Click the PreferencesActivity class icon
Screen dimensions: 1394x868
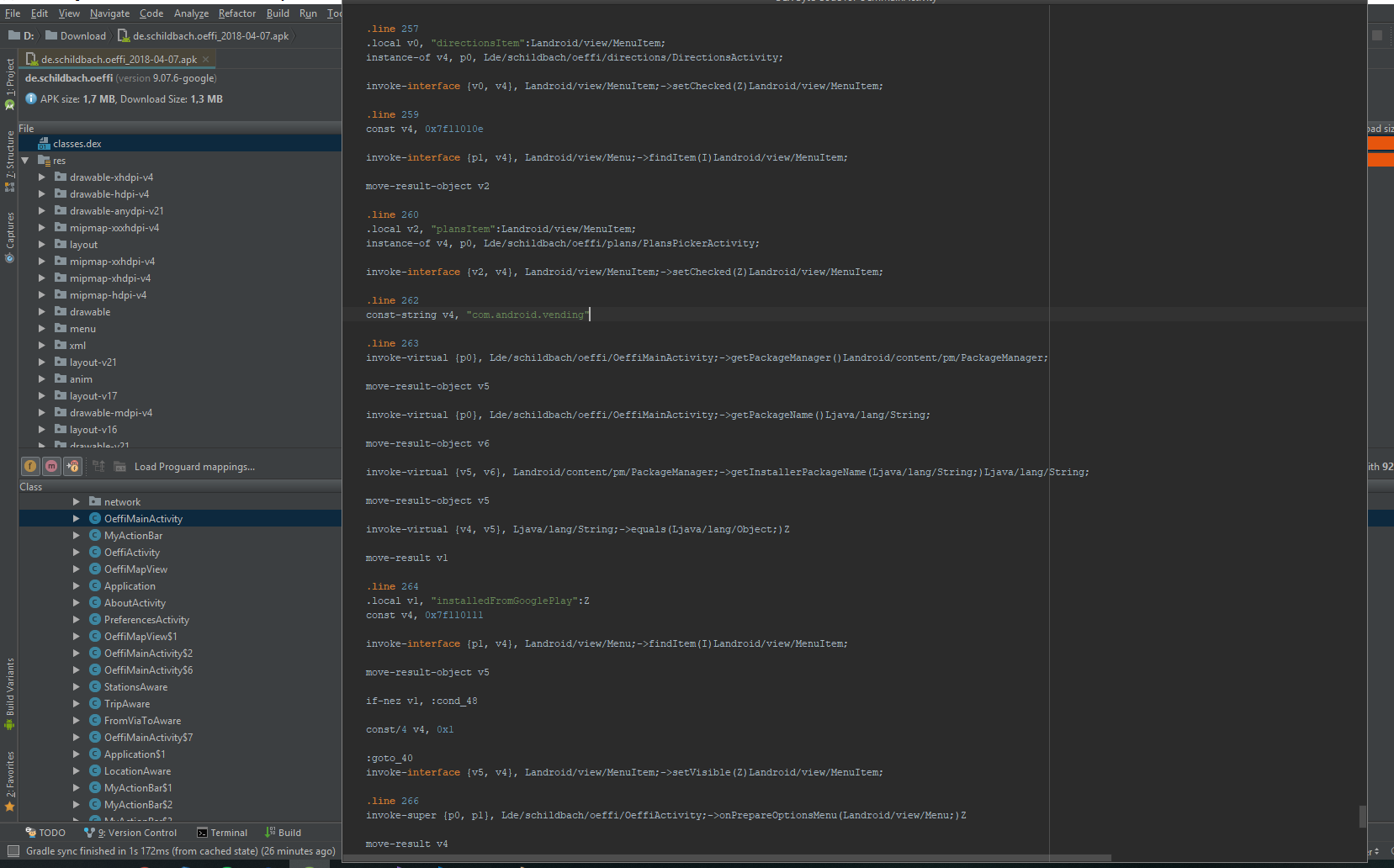click(95, 619)
